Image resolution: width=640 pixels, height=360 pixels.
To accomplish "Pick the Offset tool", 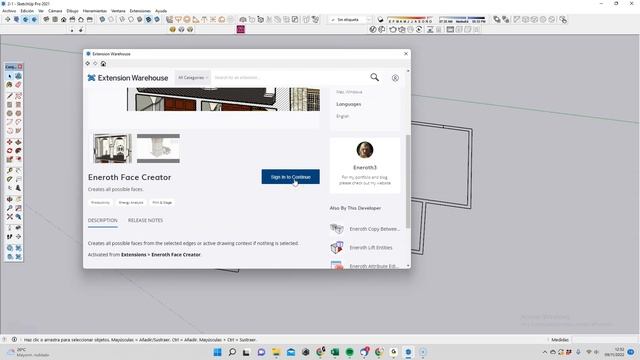I will [x=18, y=160].
